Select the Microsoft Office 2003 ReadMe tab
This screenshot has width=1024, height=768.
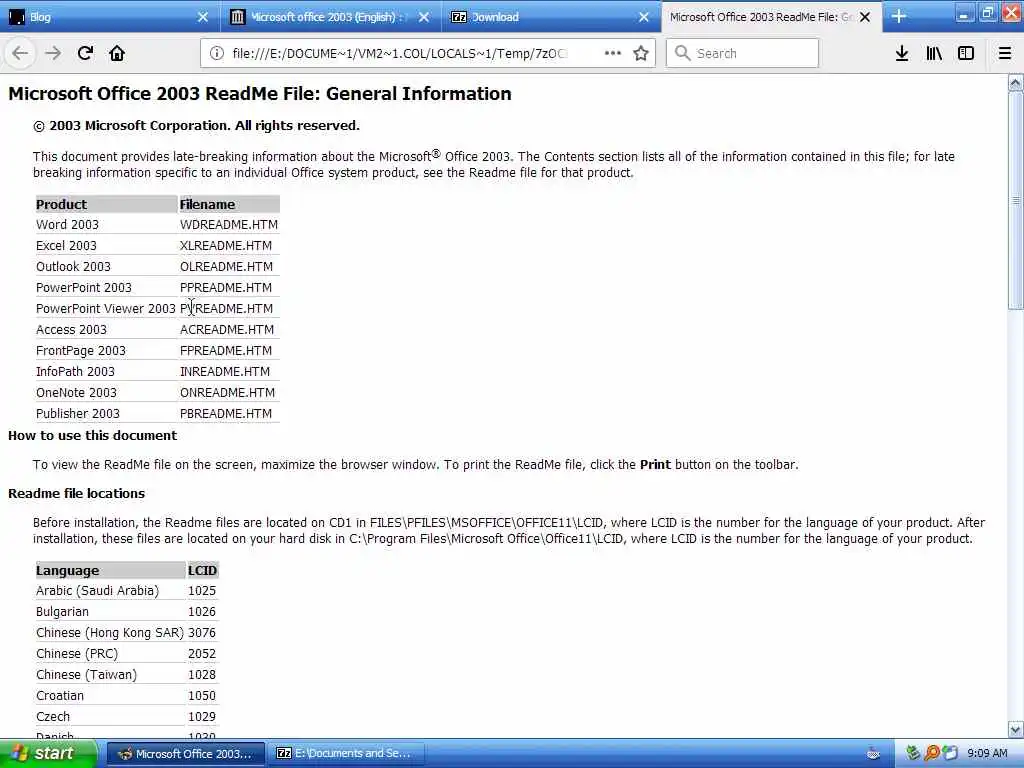tap(761, 17)
